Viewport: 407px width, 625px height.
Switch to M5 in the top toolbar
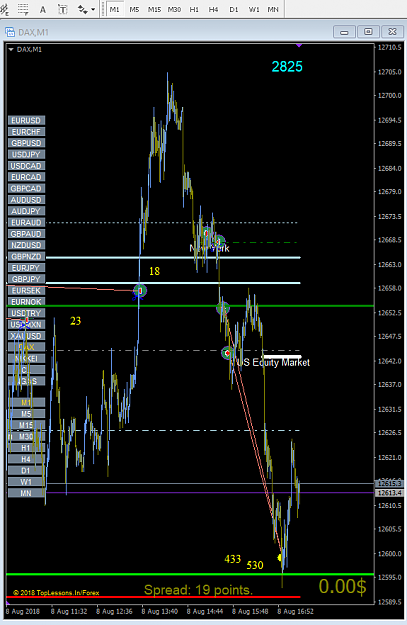tap(134, 9)
